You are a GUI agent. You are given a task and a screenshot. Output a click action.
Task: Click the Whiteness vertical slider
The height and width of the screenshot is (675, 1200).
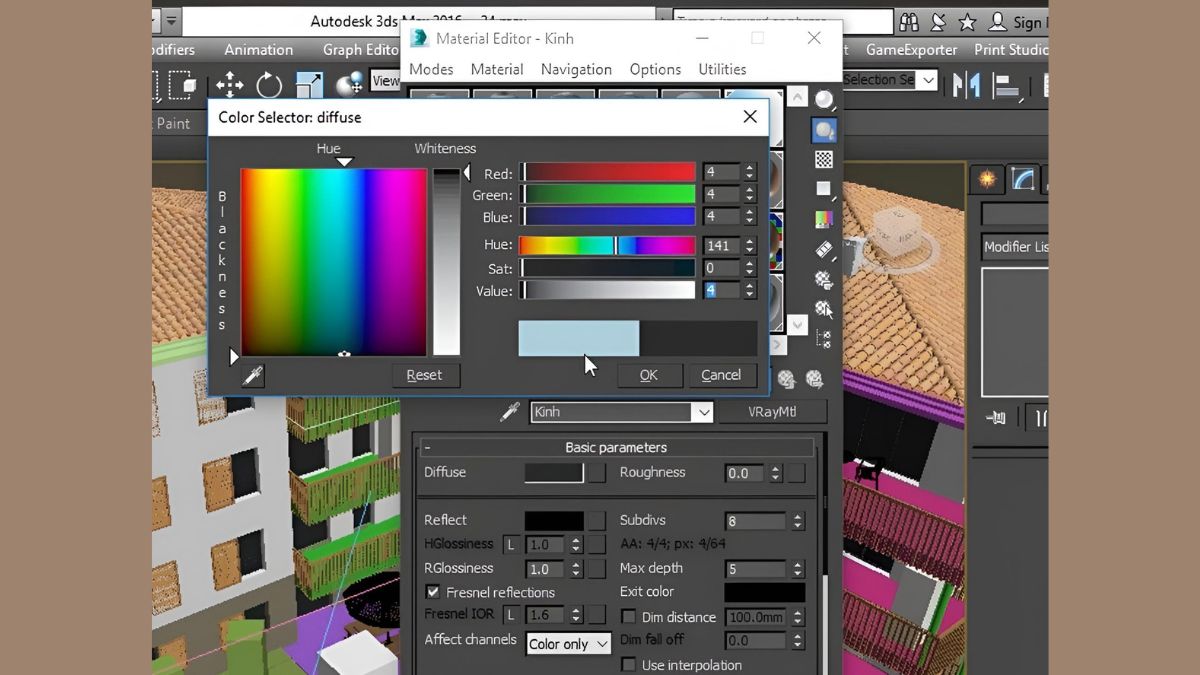point(446,262)
